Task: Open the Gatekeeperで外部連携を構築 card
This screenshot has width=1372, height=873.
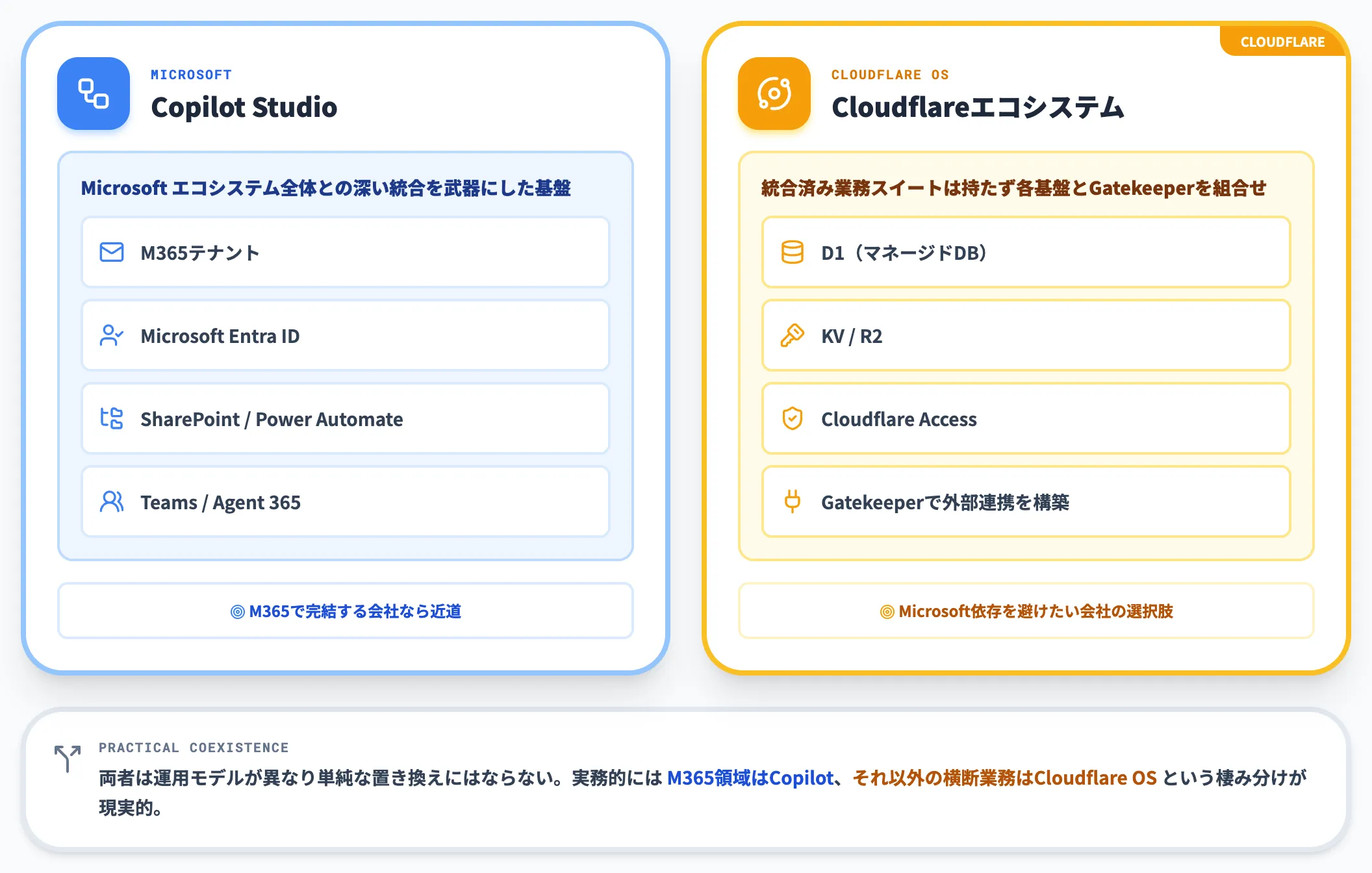Action: click(x=1026, y=501)
